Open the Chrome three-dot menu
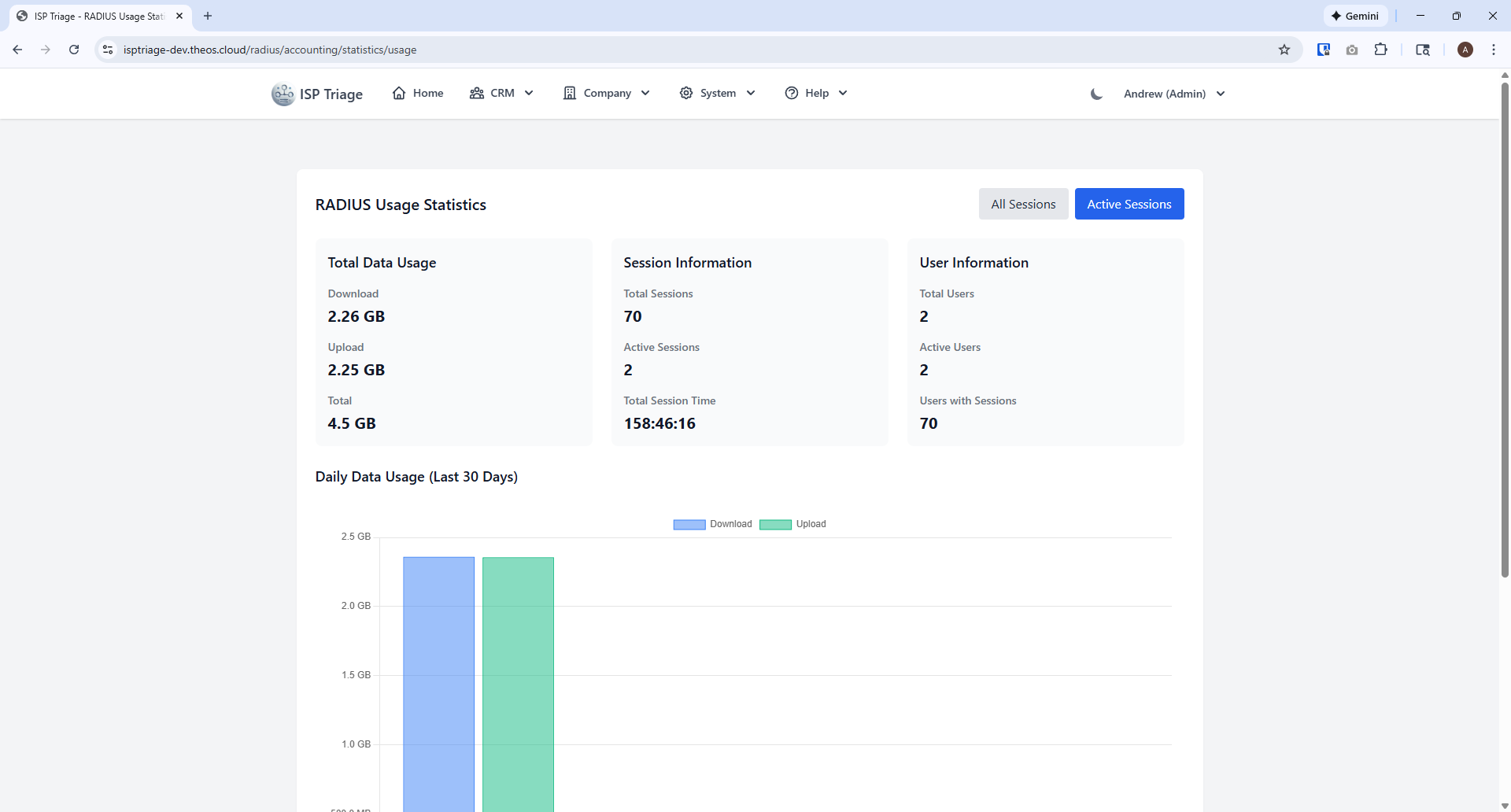Screen dimensions: 1511x812 click(x=1494, y=50)
